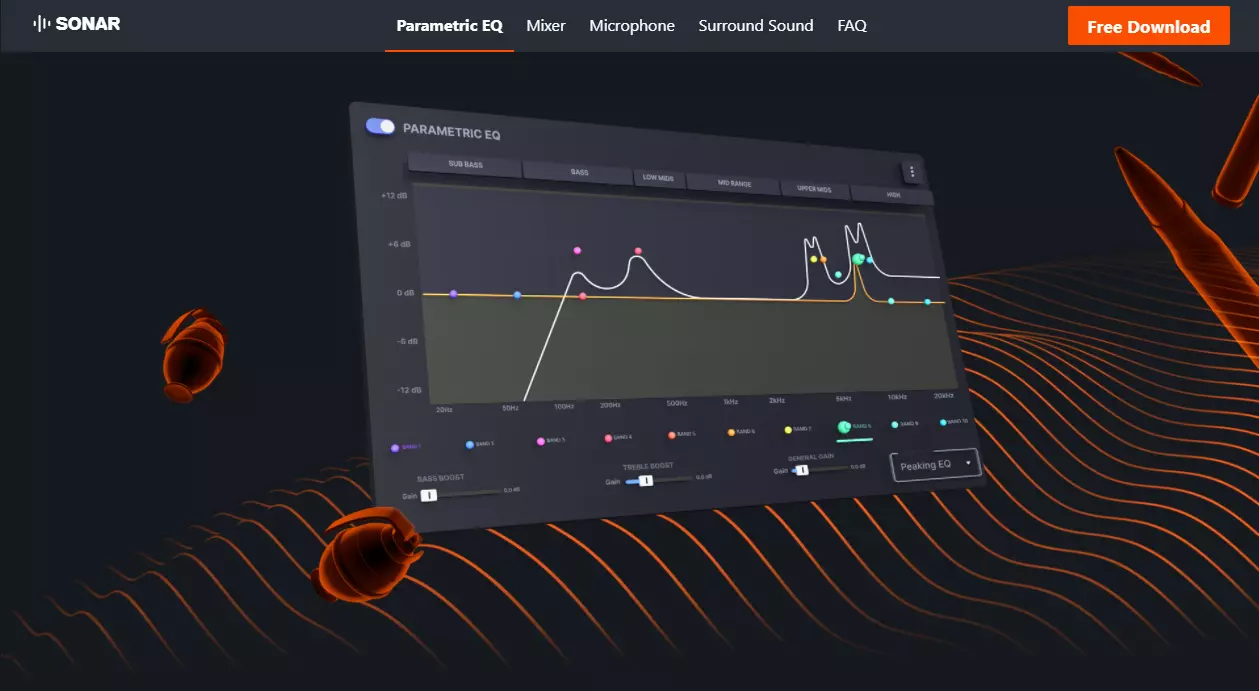Select Band 9 cyan dot in legend
The height and width of the screenshot is (691, 1259).
coord(895,425)
